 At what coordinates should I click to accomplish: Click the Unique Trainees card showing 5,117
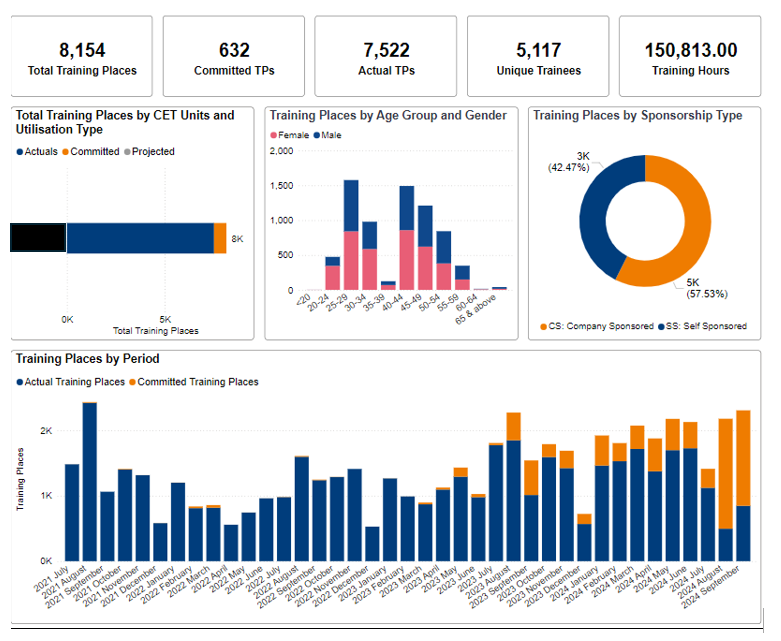[538, 57]
